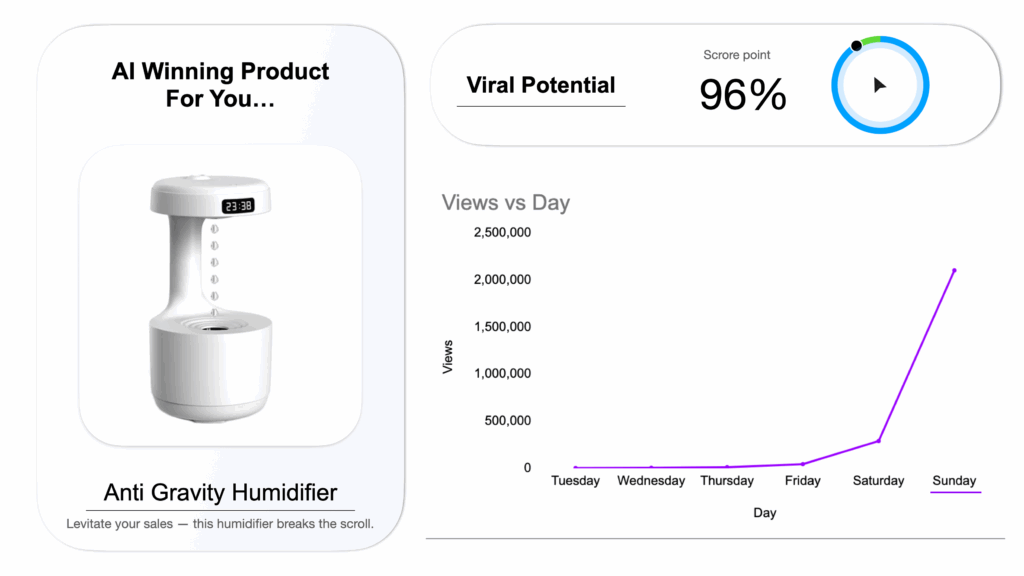
Task: Click the humidifier tagline text below the title
Action: [220, 524]
